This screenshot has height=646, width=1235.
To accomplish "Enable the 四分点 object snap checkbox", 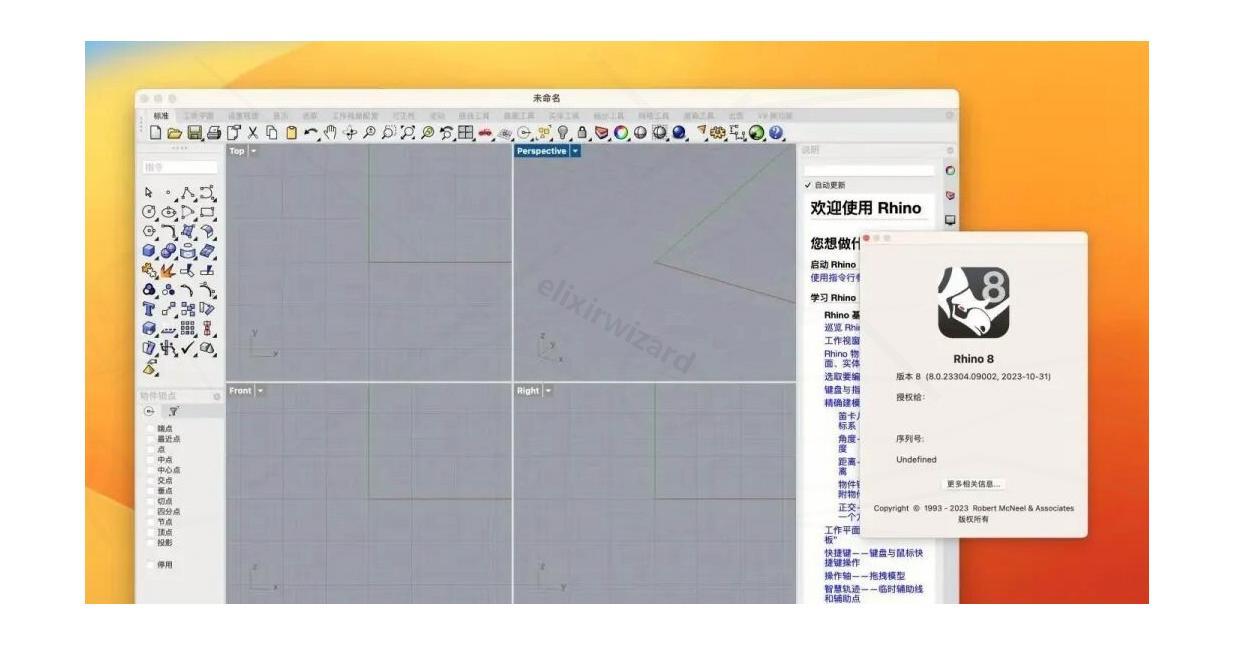I will pyautogui.click(x=151, y=511).
